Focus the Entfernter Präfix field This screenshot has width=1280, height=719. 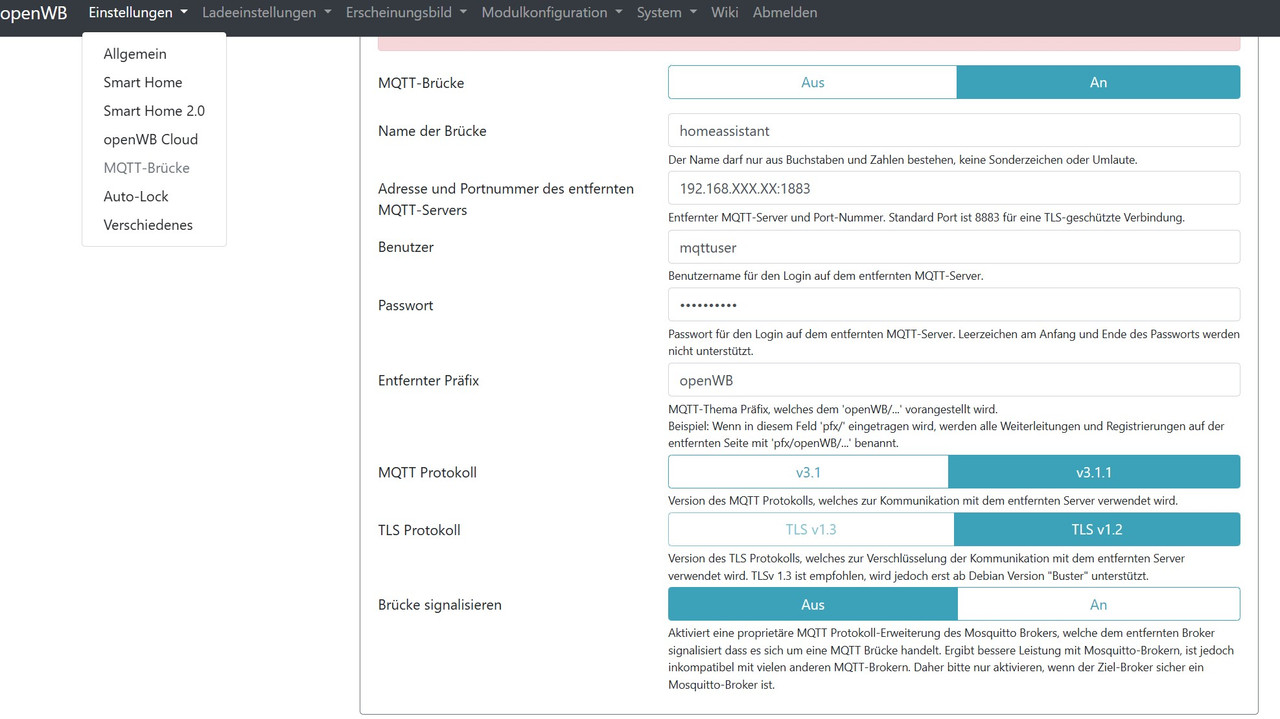tap(954, 380)
